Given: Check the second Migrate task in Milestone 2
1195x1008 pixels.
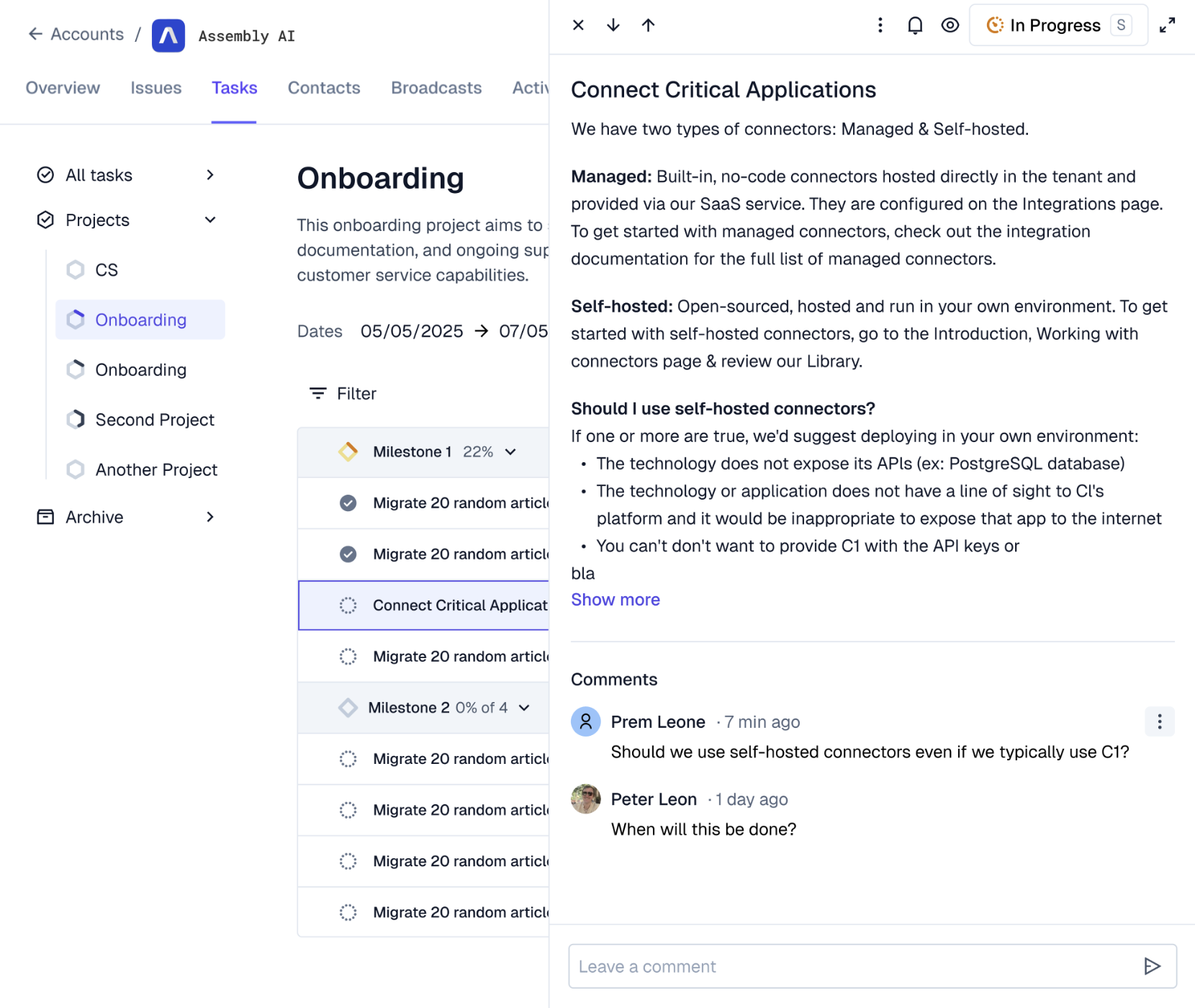Looking at the screenshot, I should [x=348, y=810].
